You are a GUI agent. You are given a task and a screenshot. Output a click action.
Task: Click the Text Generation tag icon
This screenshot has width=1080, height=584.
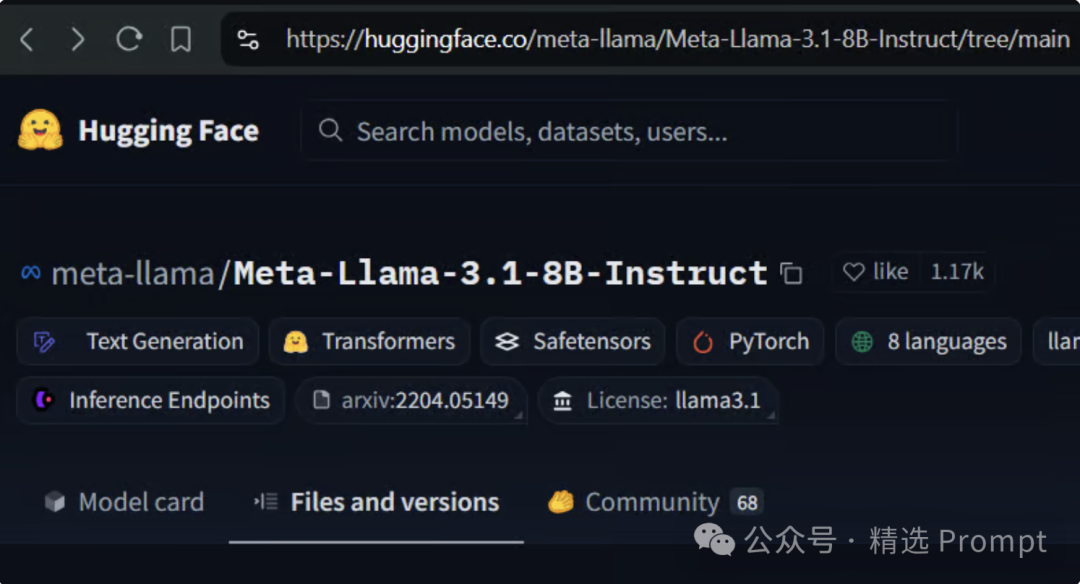pyautogui.click(x=45, y=342)
